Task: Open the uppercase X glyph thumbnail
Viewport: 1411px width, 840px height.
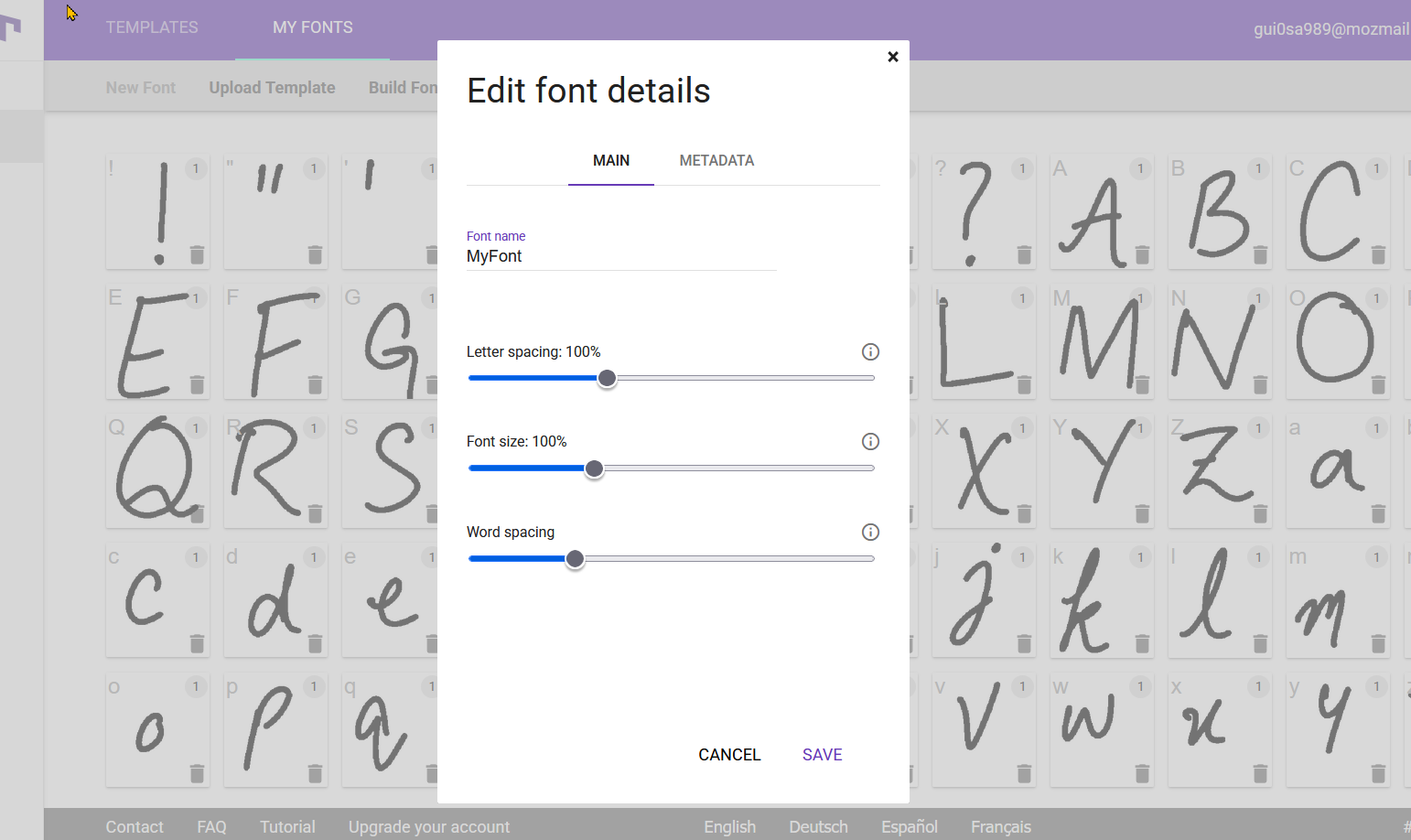Action: pyautogui.click(x=984, y=471)
